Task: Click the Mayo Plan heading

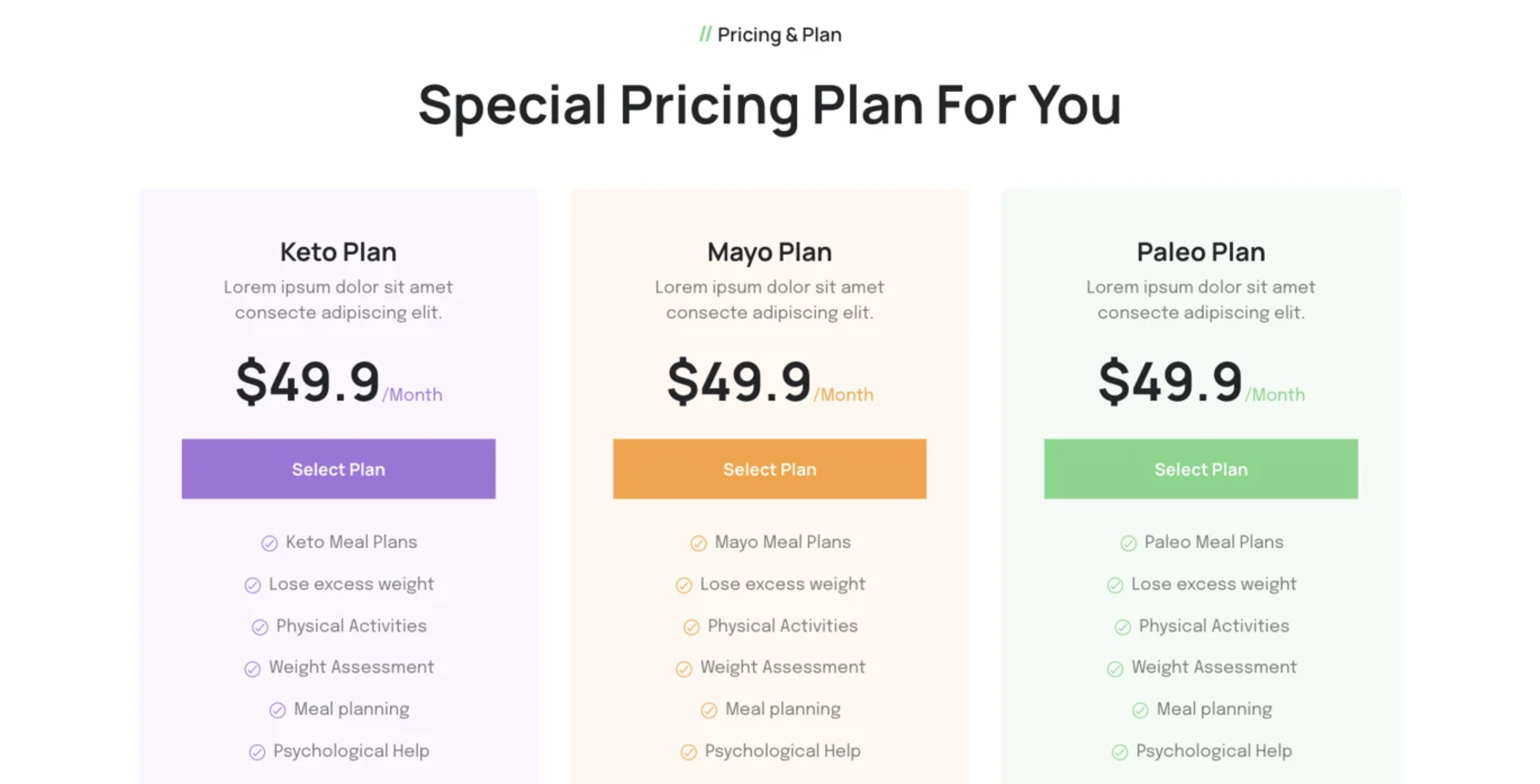Action: tap(769, 252)
